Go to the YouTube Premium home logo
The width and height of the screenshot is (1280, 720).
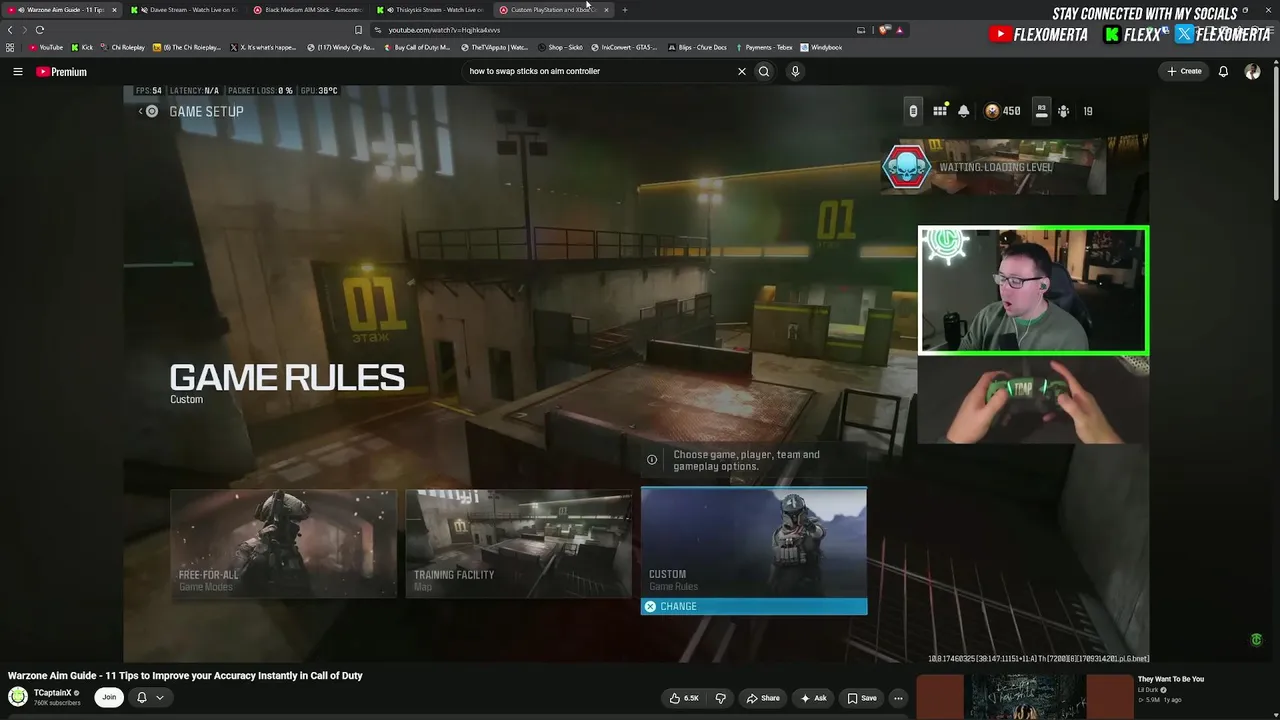tap(62, 72)
